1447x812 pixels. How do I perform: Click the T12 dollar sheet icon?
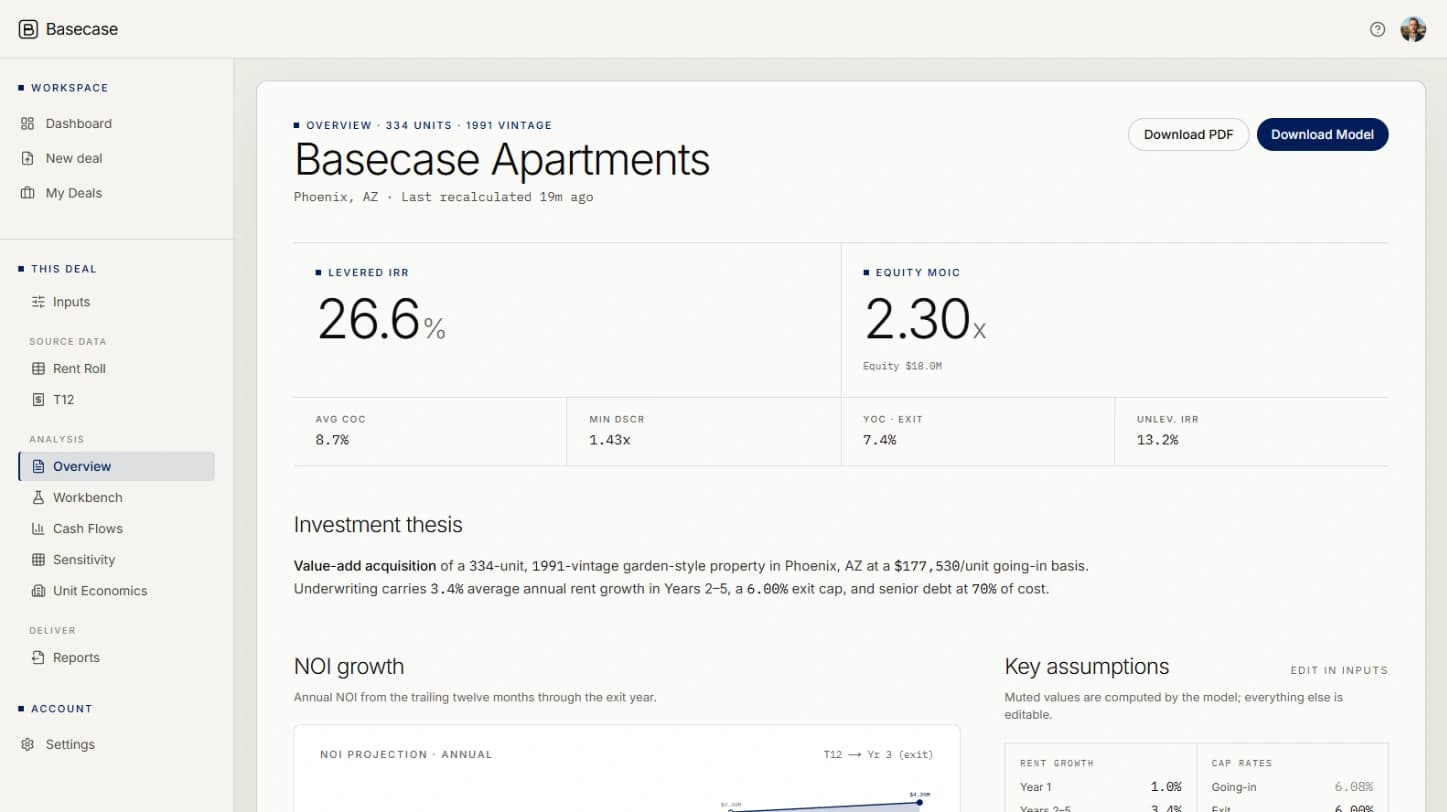[38, 400]
